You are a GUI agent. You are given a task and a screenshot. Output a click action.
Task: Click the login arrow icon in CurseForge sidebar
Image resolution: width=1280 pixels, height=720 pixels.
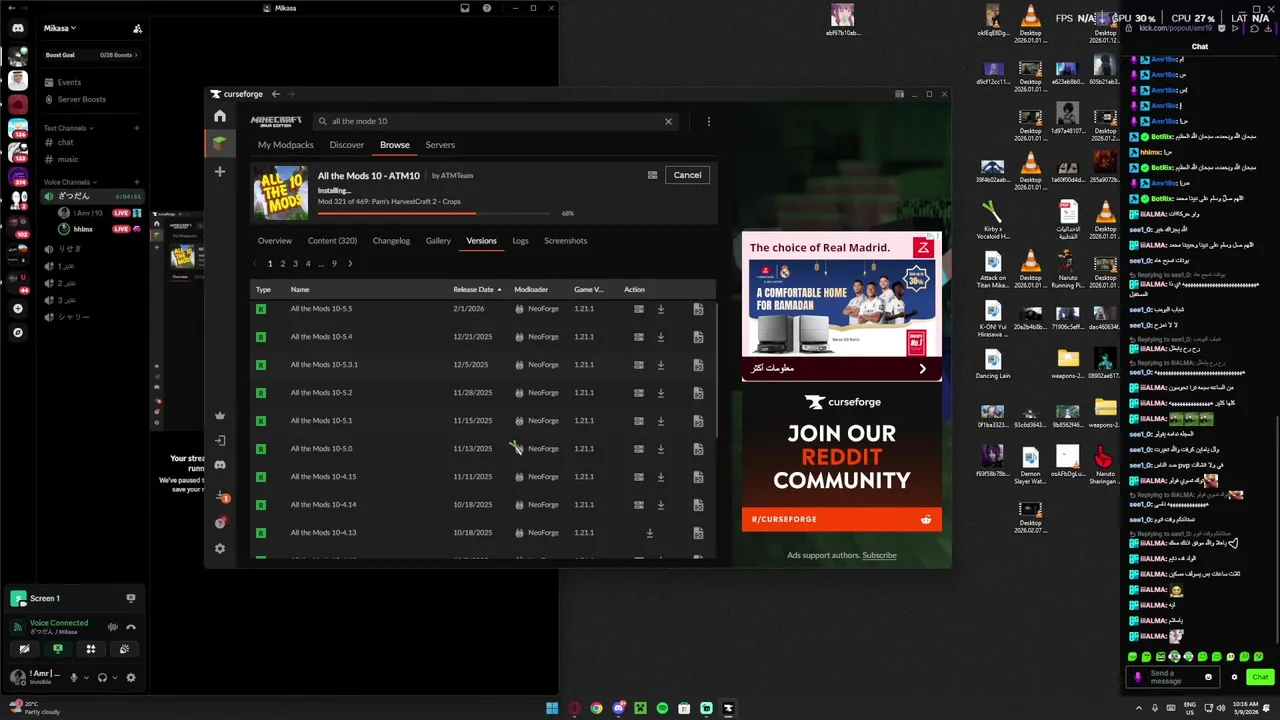point(220,440)
